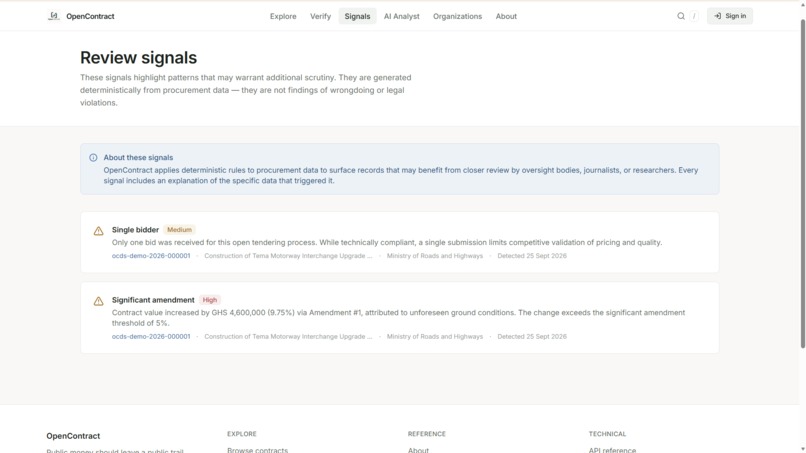Viewport: 806px width, 453px height.
Task: Click the Sign in button
Action: click(730, 16)
